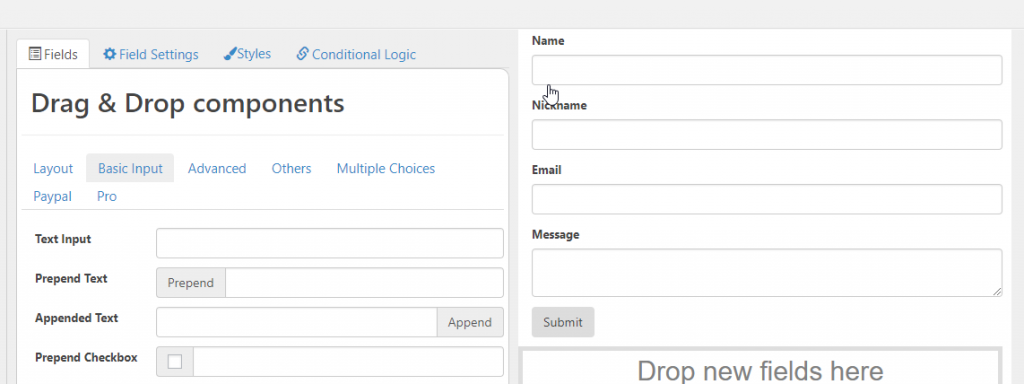Click the Submit button
This screenshot has width=1024, height=384.
(x=563, y=322)
